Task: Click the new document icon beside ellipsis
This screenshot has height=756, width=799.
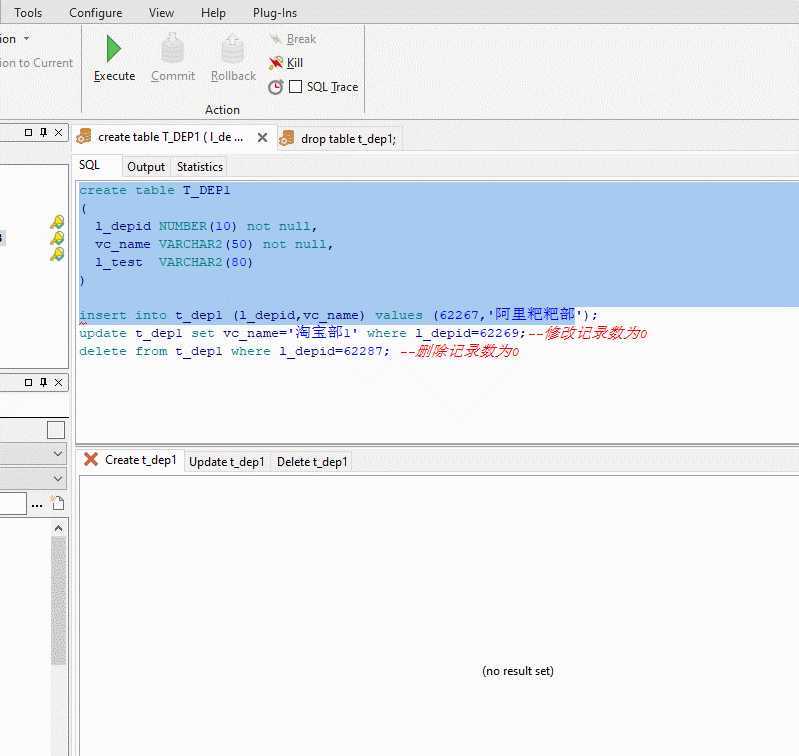Action: tap(58, 503)
